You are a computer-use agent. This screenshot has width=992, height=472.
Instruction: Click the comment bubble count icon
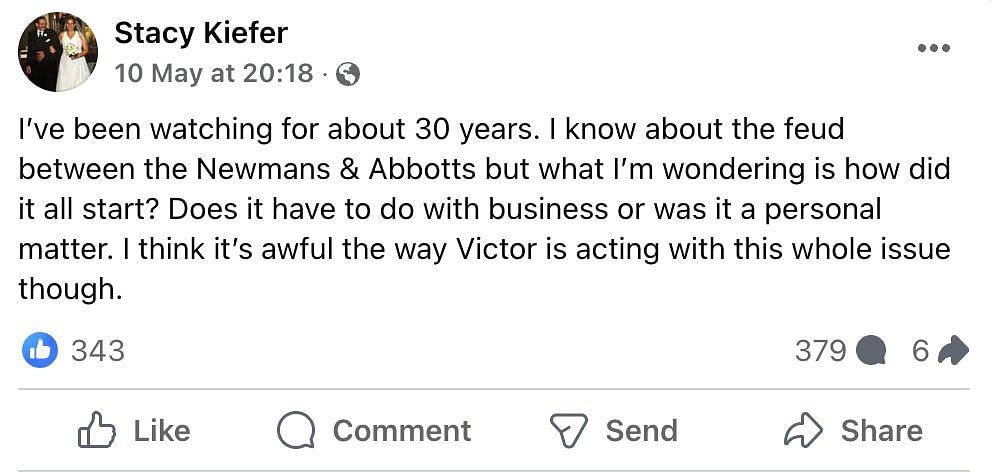[872, 350]
